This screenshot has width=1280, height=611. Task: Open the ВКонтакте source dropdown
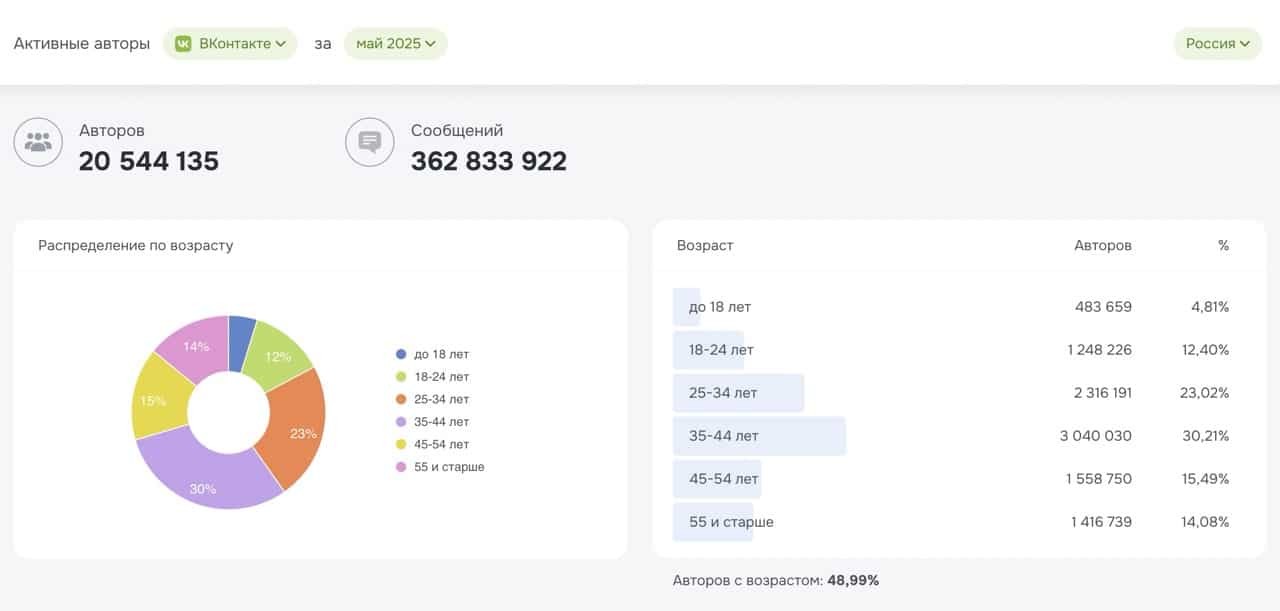point(230,44)
